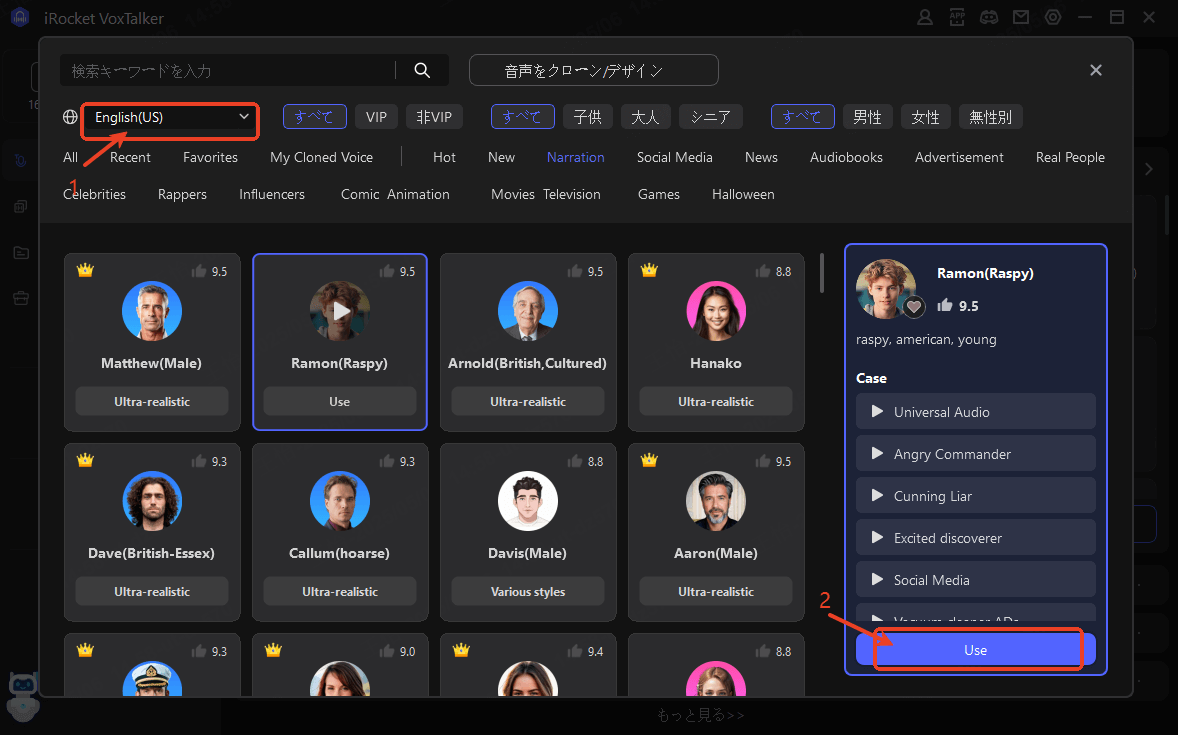The height and width of the screenshot is (735, 1178).
Task: Close the voice selection dialog
Action: pos(1096,70)
